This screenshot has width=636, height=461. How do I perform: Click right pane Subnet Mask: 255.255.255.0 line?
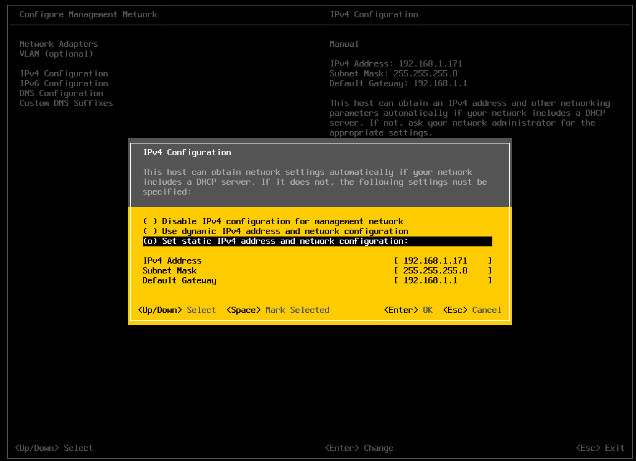393,73
